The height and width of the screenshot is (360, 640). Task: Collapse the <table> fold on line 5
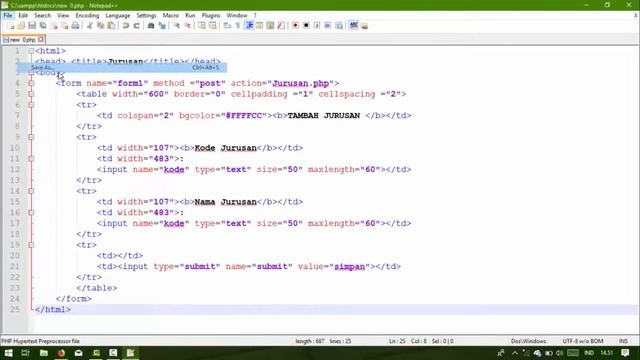pyautogui.click(x=31, y=94)
